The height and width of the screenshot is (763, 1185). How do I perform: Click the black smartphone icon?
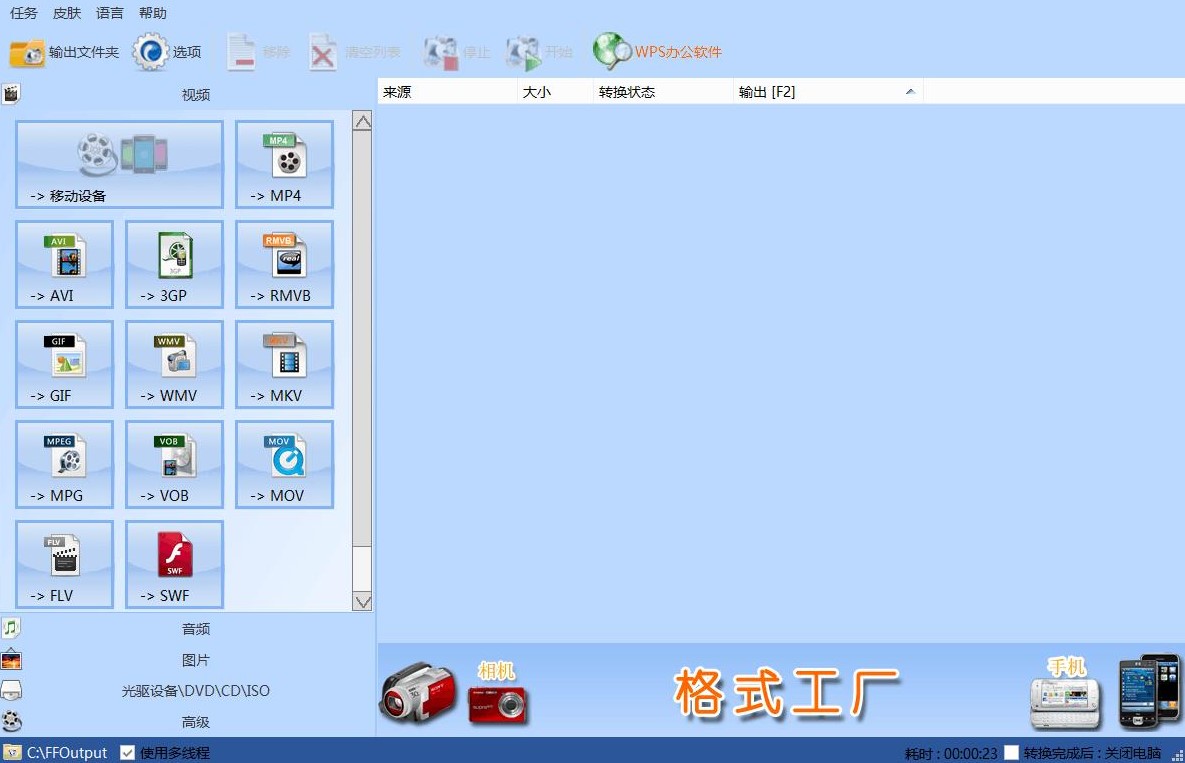[1149, 691]
